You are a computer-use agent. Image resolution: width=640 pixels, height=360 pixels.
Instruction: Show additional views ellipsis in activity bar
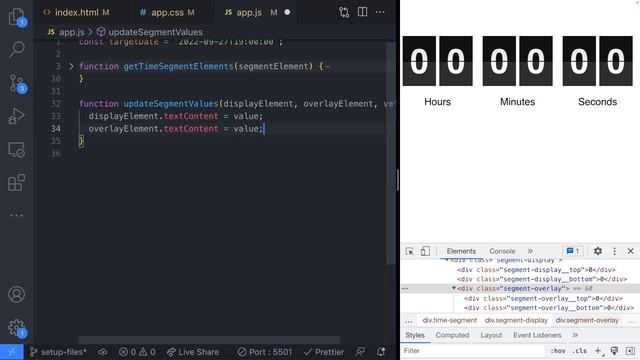pyautogui.click(x=16, y=216)
